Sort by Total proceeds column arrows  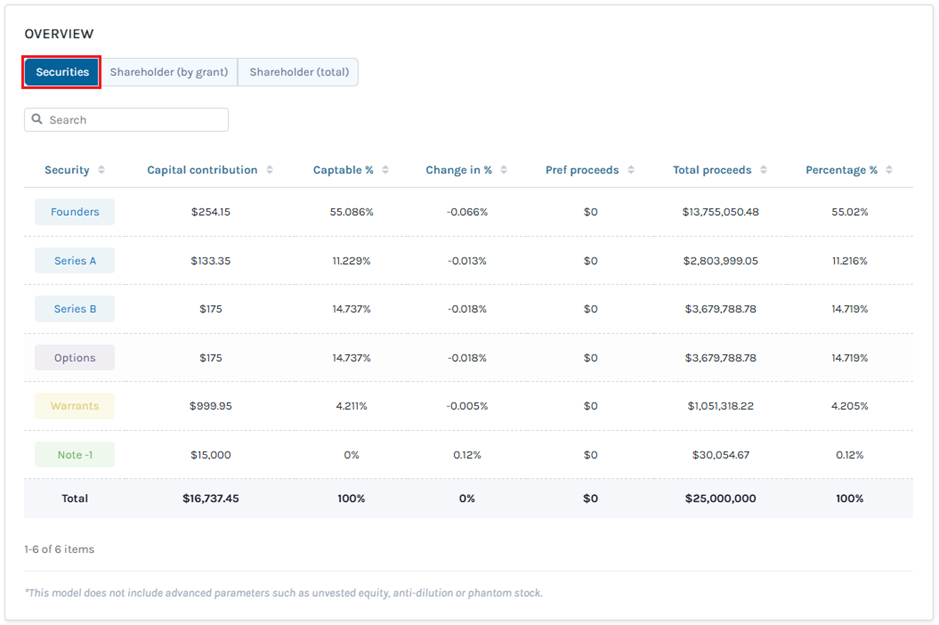763,170
